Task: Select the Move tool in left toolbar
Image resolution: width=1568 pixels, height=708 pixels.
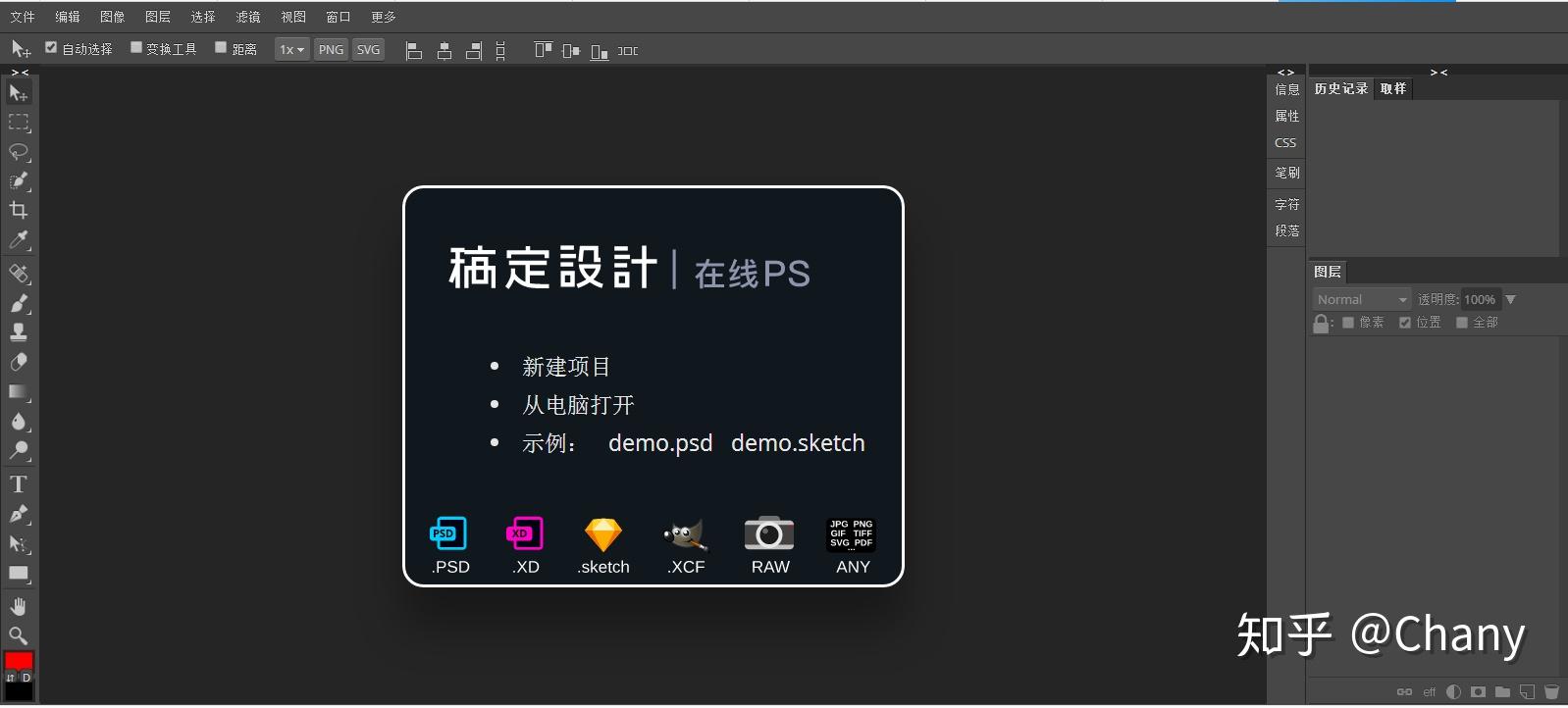Action: point(19,93)
